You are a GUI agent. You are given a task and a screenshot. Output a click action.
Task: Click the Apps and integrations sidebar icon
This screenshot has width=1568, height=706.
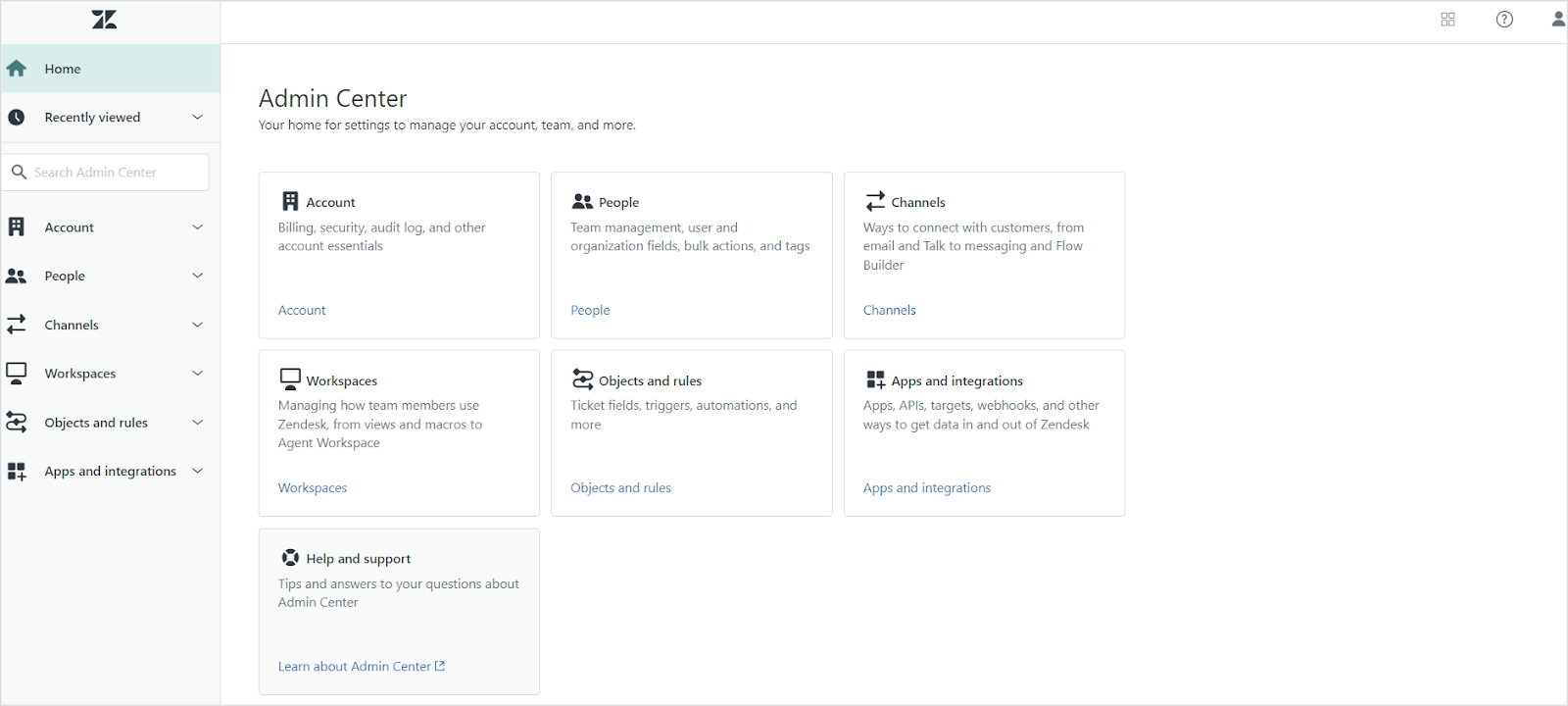click(x=17, y=472)
